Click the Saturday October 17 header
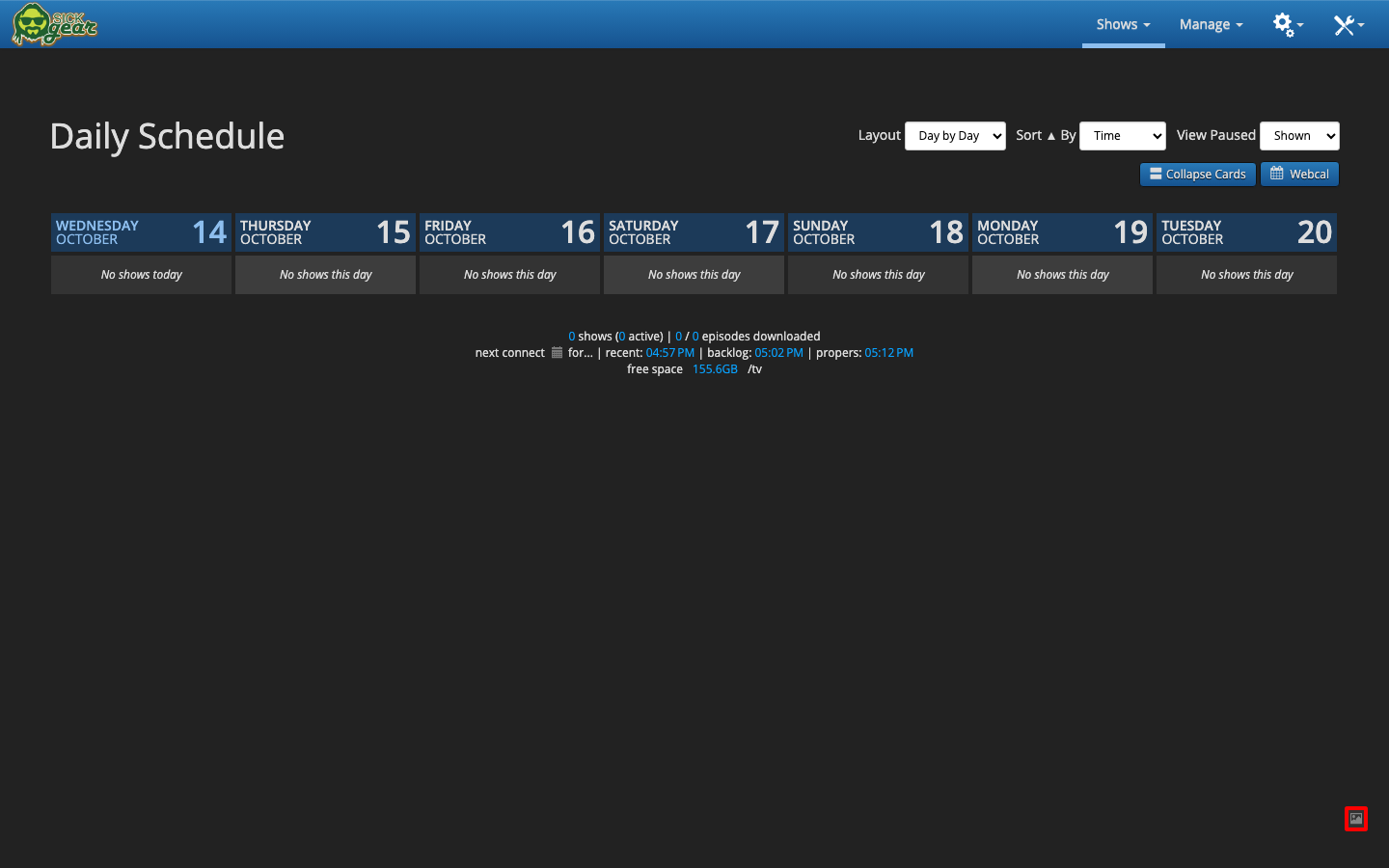 694,232
